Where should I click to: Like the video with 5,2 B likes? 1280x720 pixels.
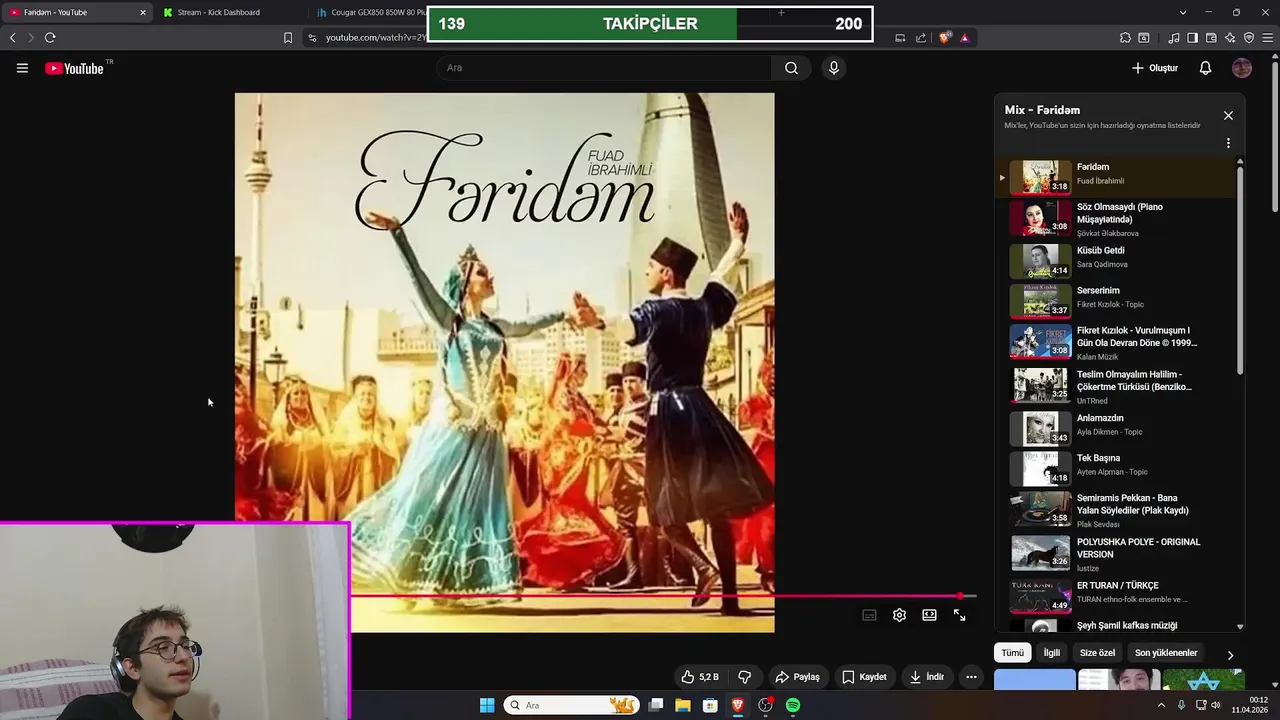(x=700, y=677)
